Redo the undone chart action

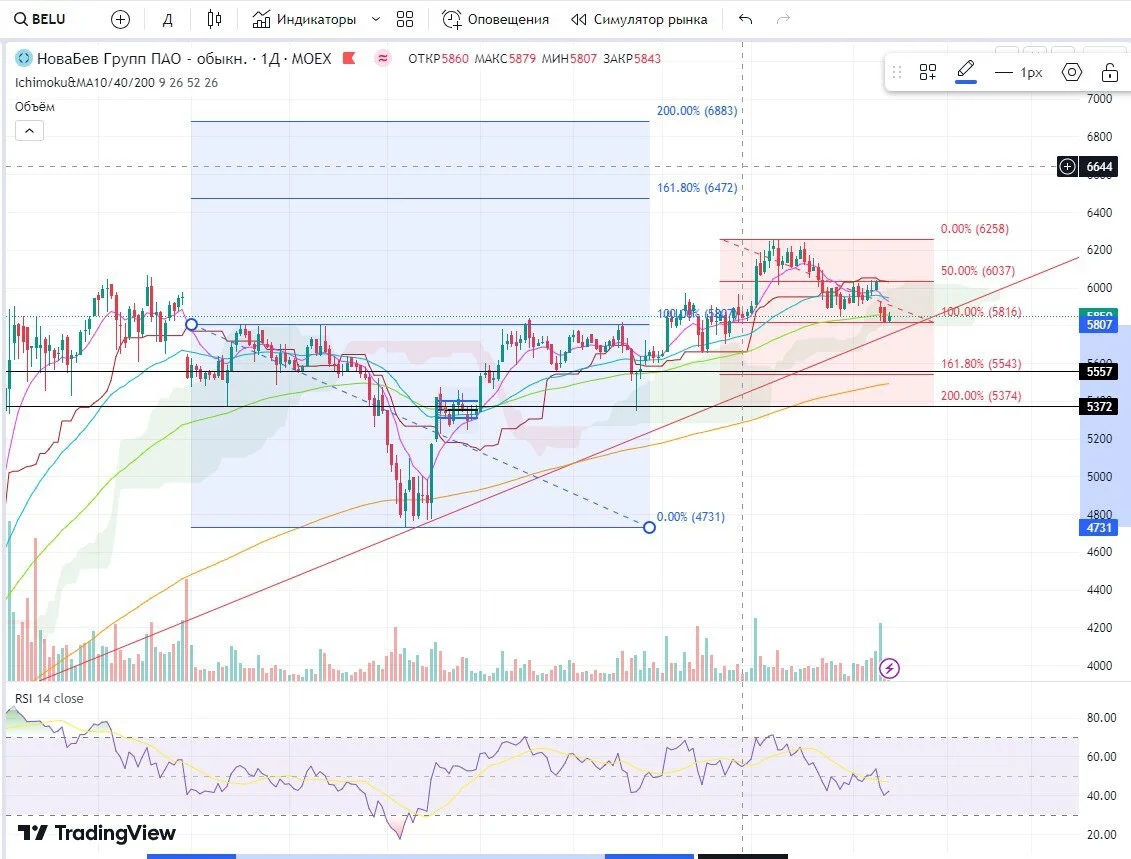pyautogui.click(x=783, y=19)
